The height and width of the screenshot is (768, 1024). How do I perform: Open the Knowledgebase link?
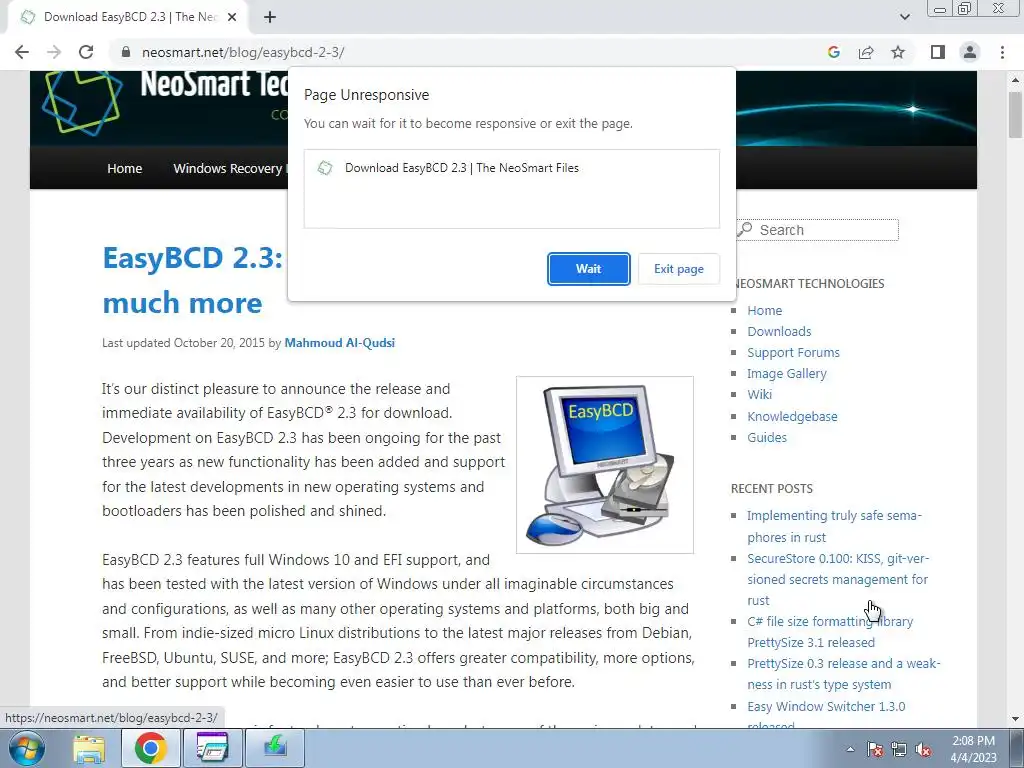tap(792, 417)
